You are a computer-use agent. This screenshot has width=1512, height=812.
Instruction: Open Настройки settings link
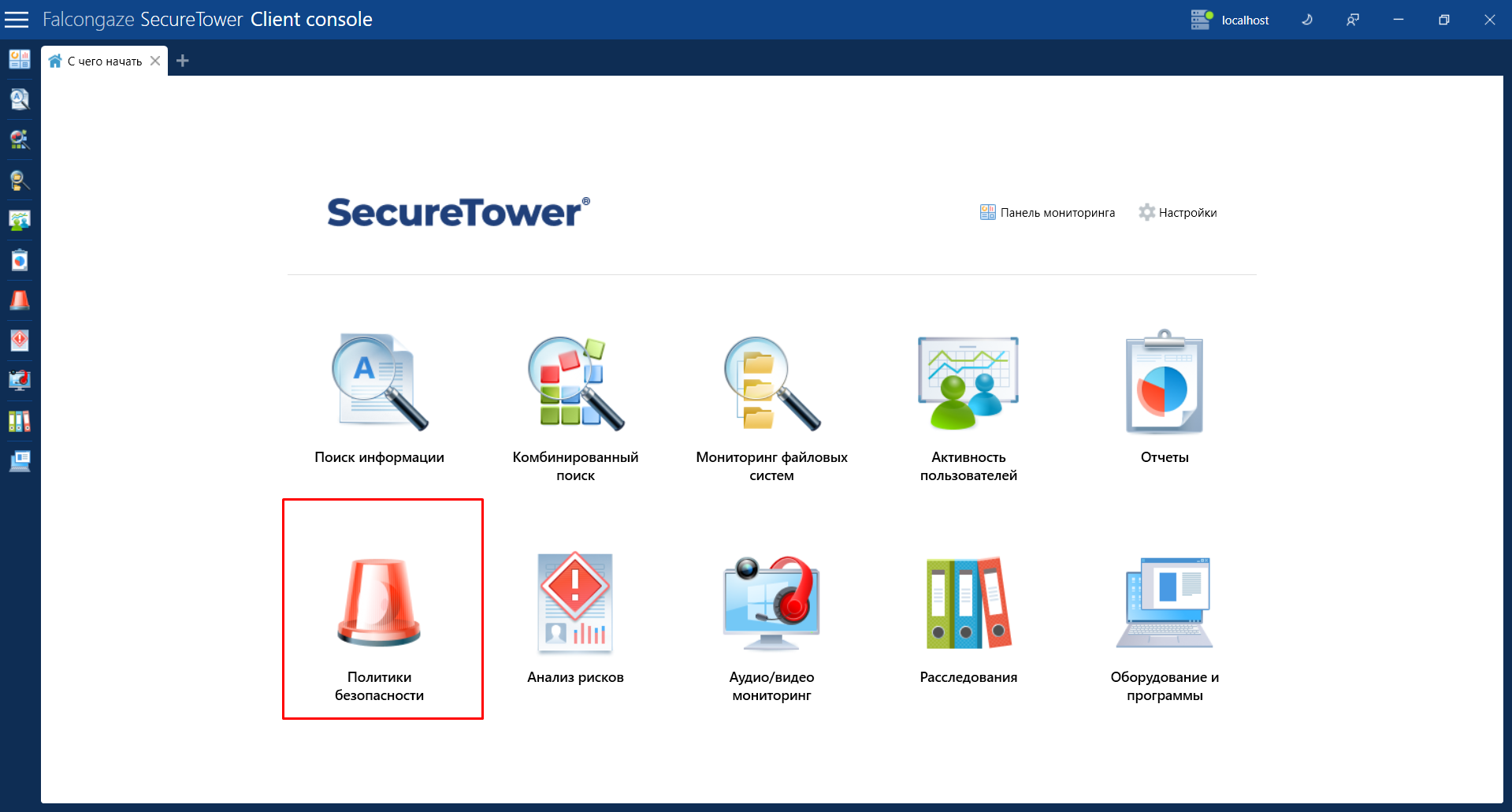pos(1178,212)
